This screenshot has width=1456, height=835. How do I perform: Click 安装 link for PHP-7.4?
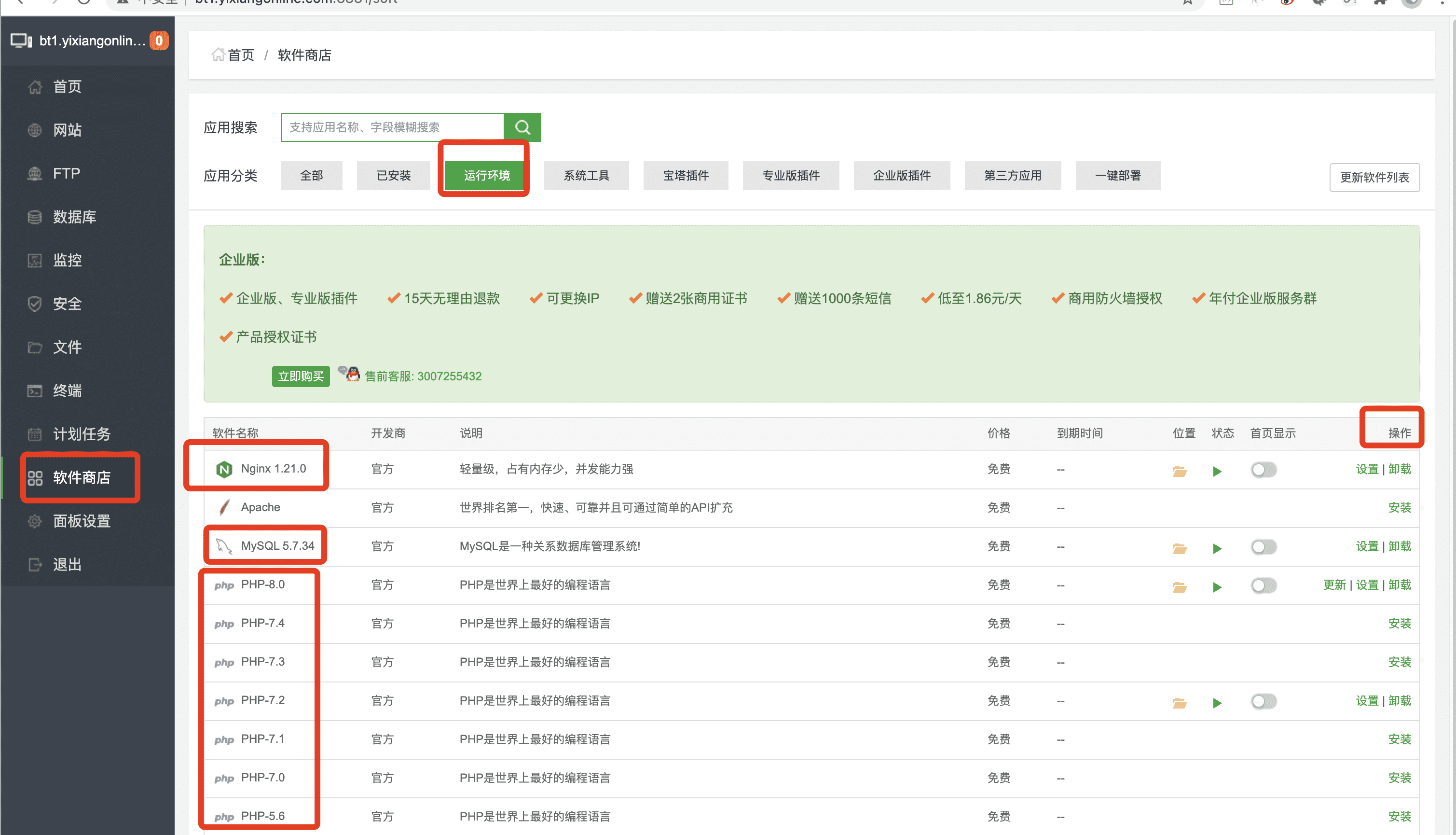pyautogui.click(x=1400, y=624)
